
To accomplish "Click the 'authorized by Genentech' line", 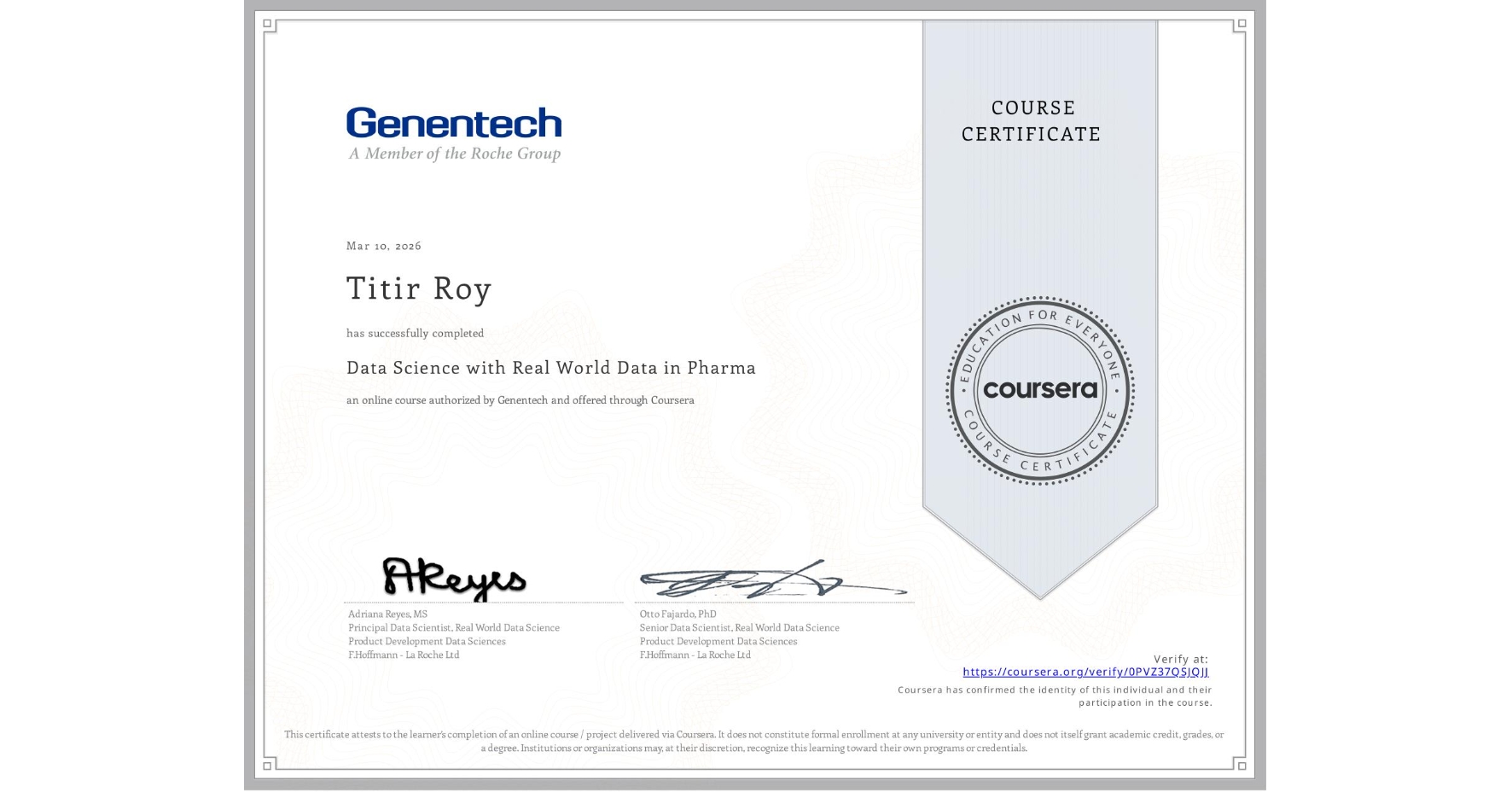I will 520,400.
